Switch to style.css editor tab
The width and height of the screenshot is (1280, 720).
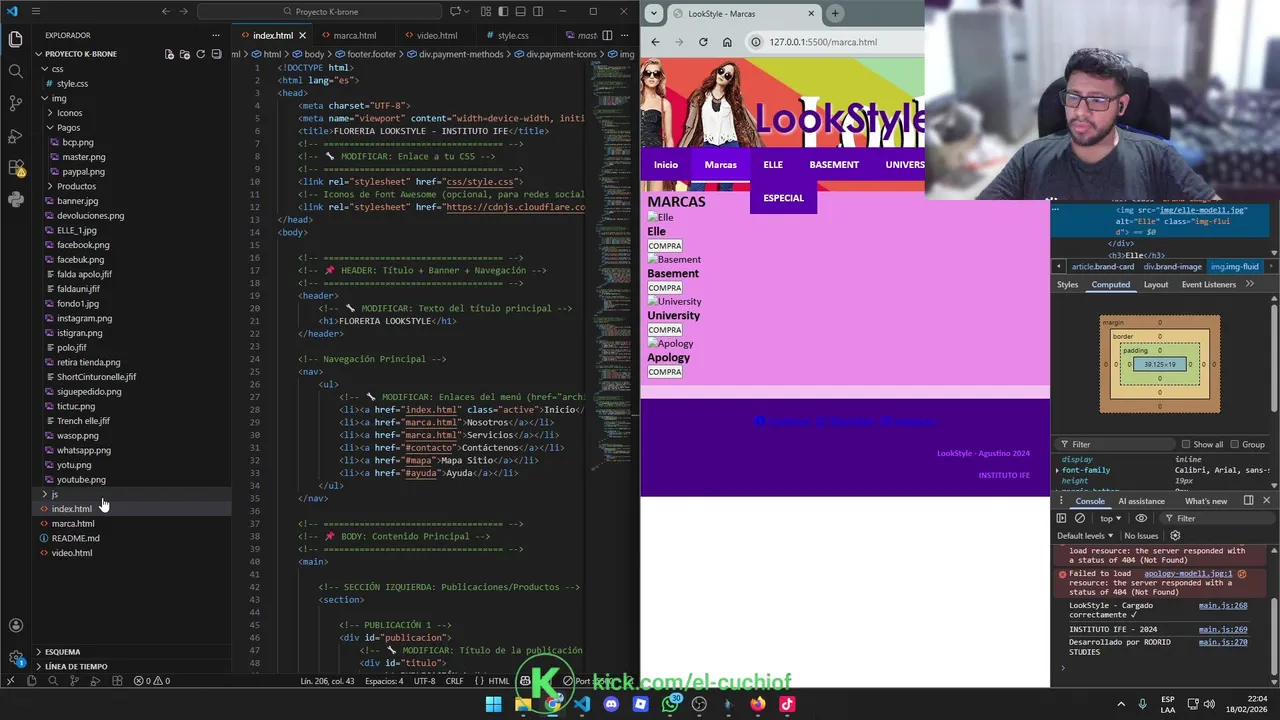pyautogui.click(x=513, y=35)
